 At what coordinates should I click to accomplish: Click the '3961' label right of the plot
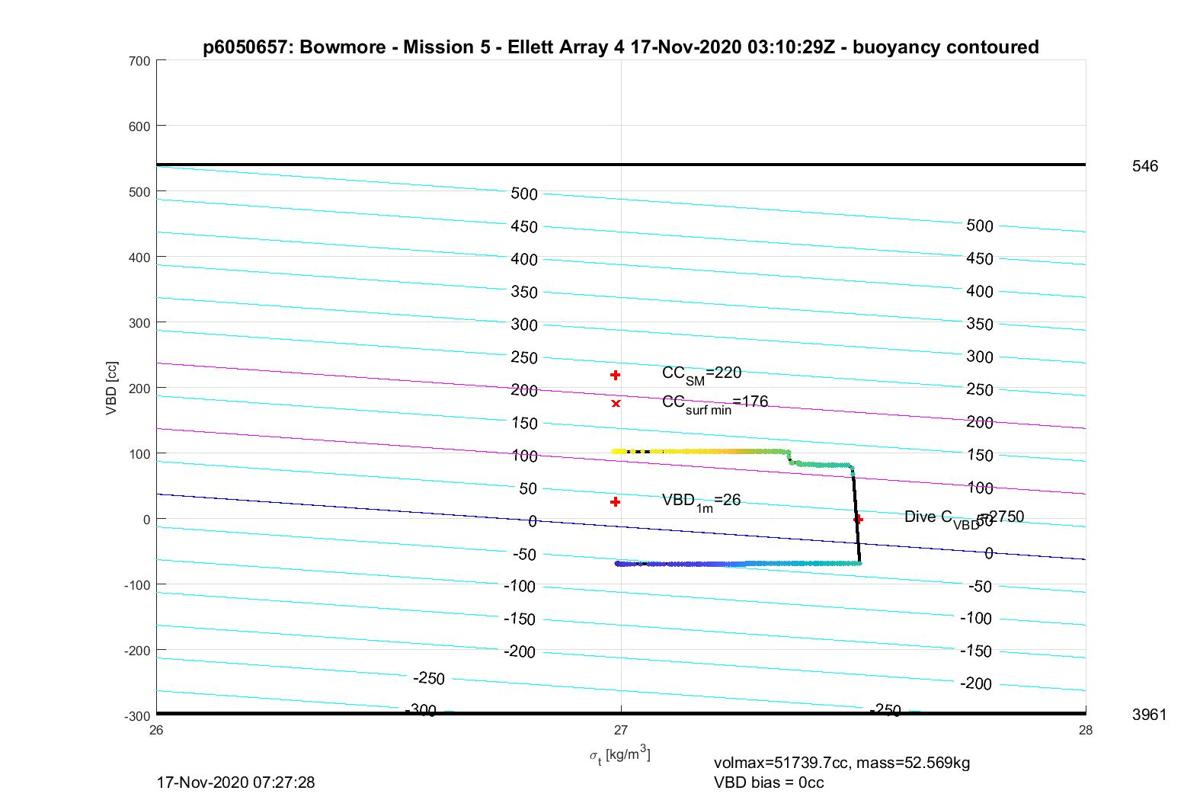coord(1149,715)
